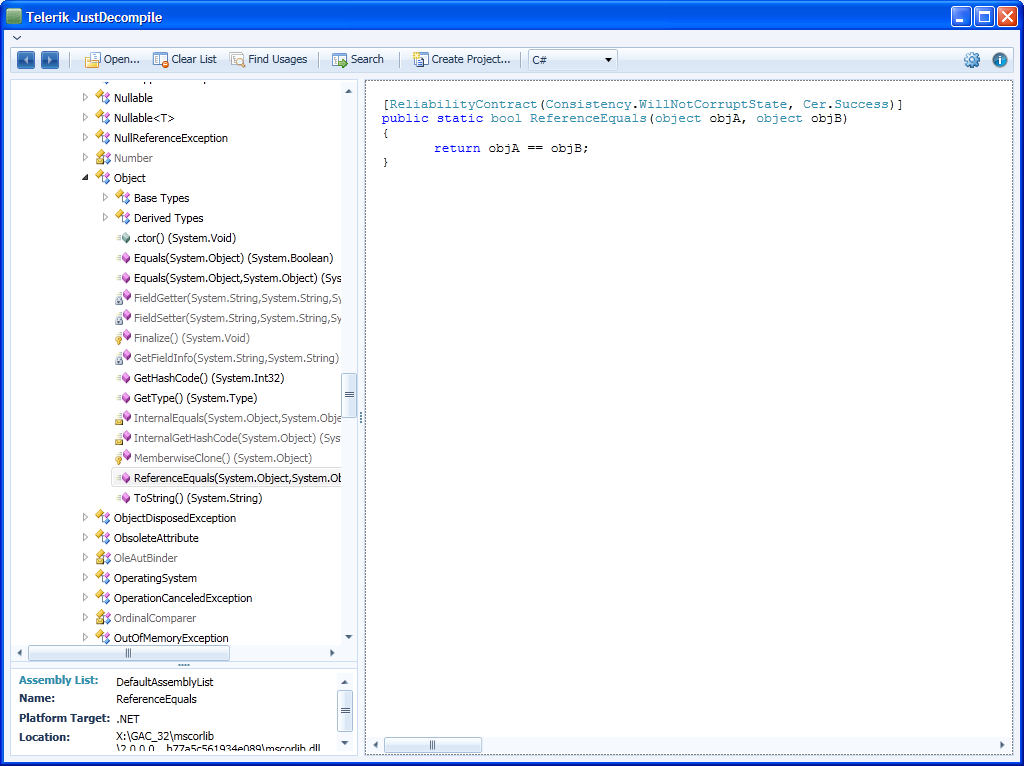This screenshot has width=1024, height=766.
Task: Click the DefaultAssemblyList value
Action: 165,682
